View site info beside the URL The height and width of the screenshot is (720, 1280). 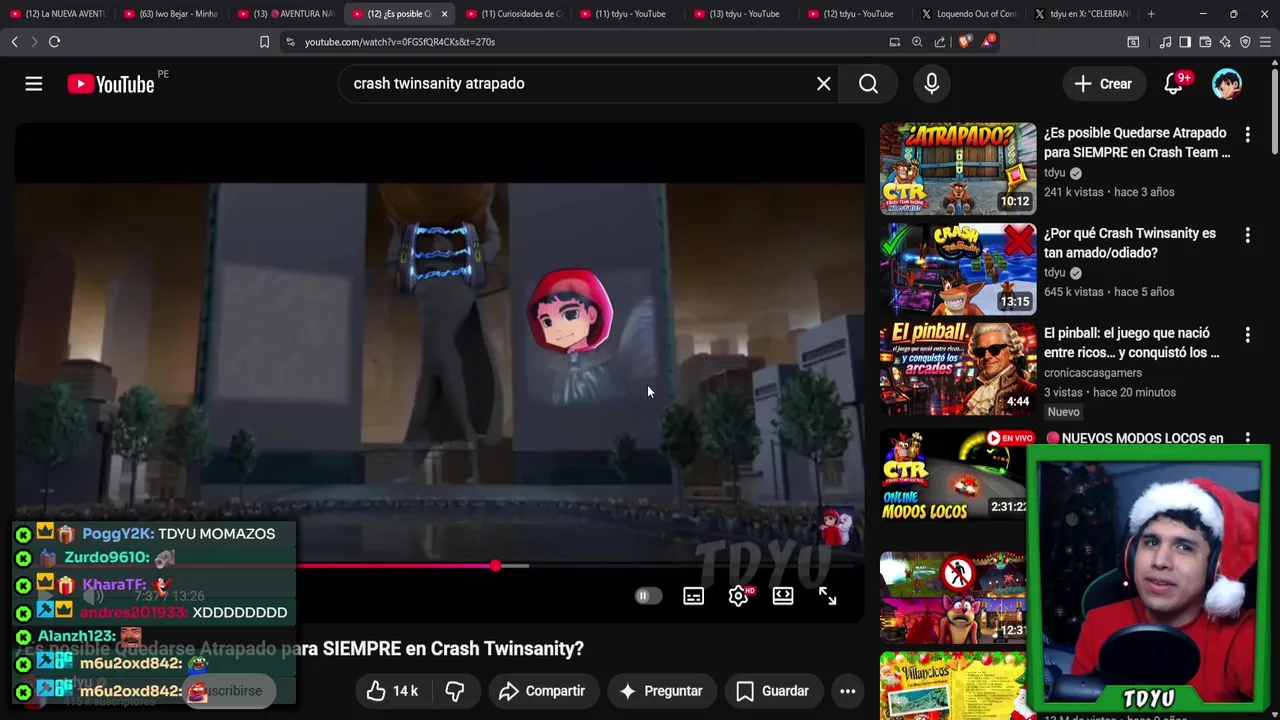click(x=290, y=42)
